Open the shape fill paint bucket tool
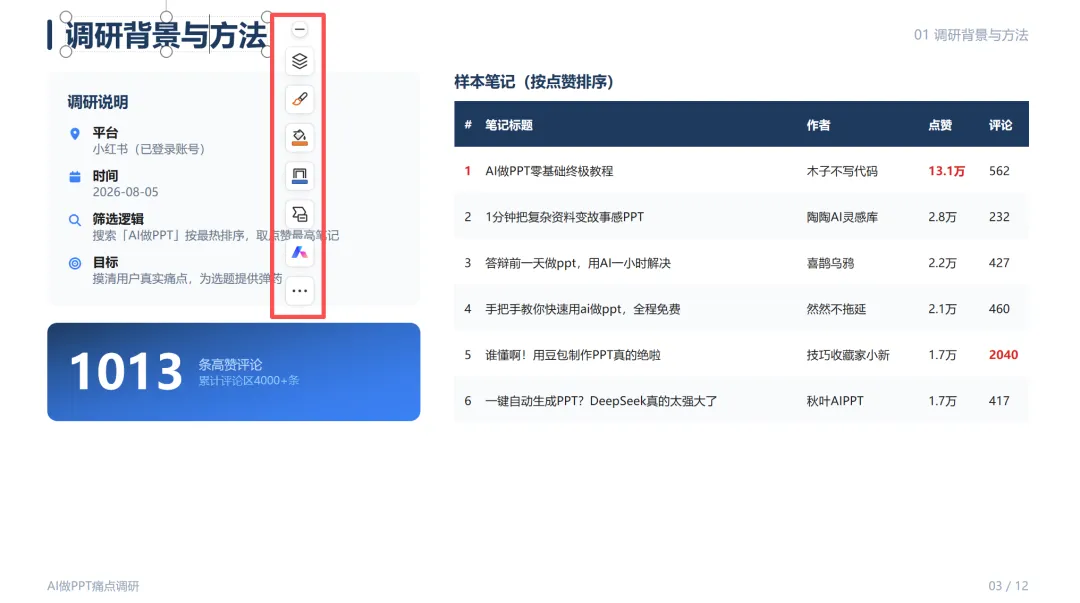 [x=299, y=138]
